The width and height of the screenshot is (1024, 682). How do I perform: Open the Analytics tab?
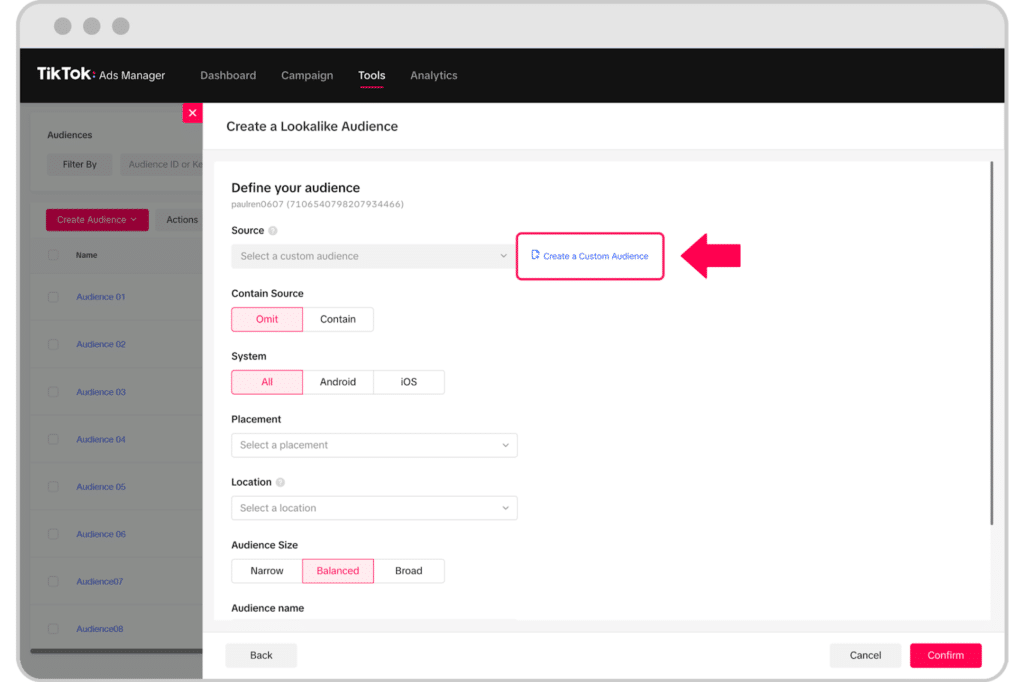(433, 75)
